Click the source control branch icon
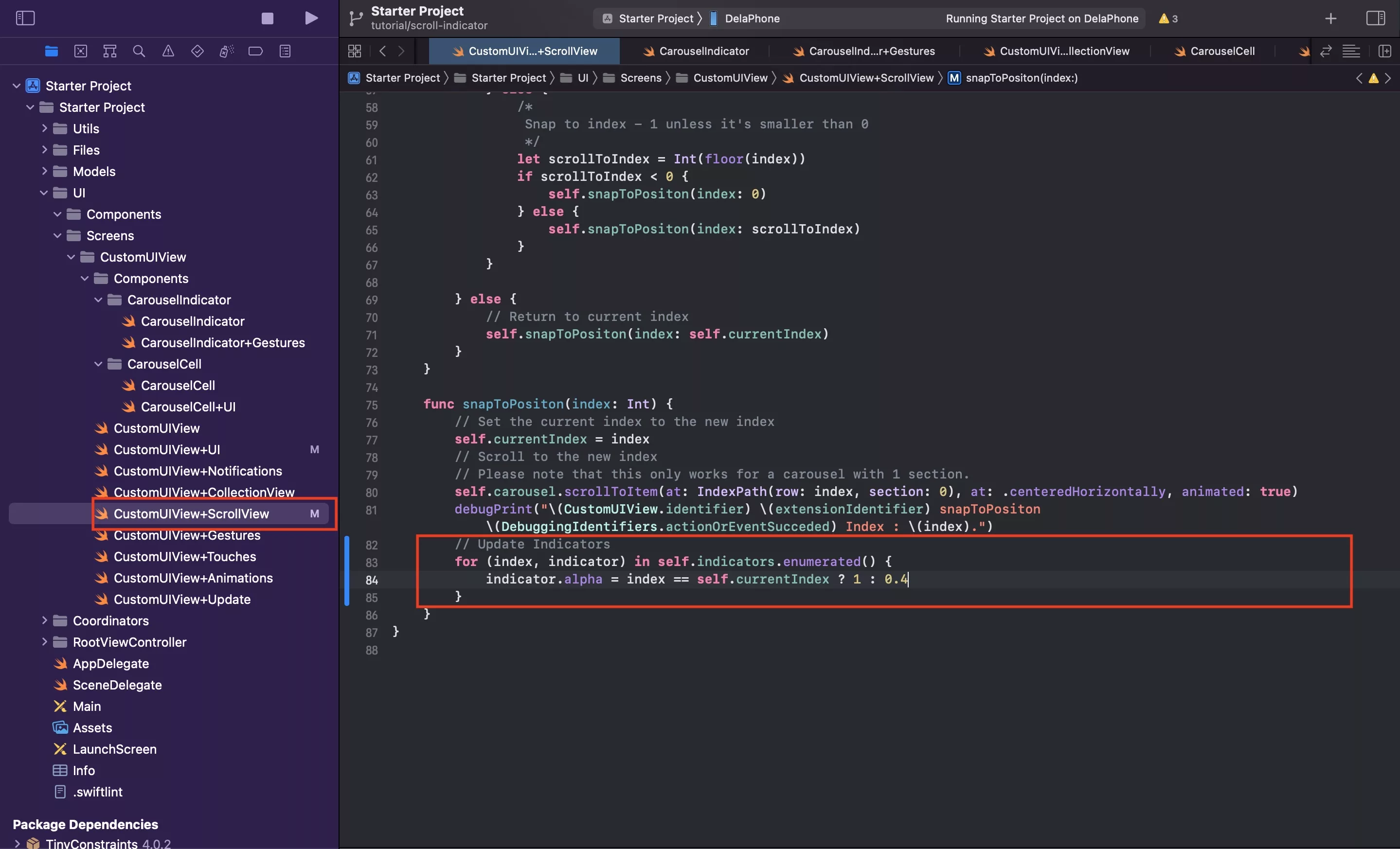1400x849 pixels. tap(356, 18)
